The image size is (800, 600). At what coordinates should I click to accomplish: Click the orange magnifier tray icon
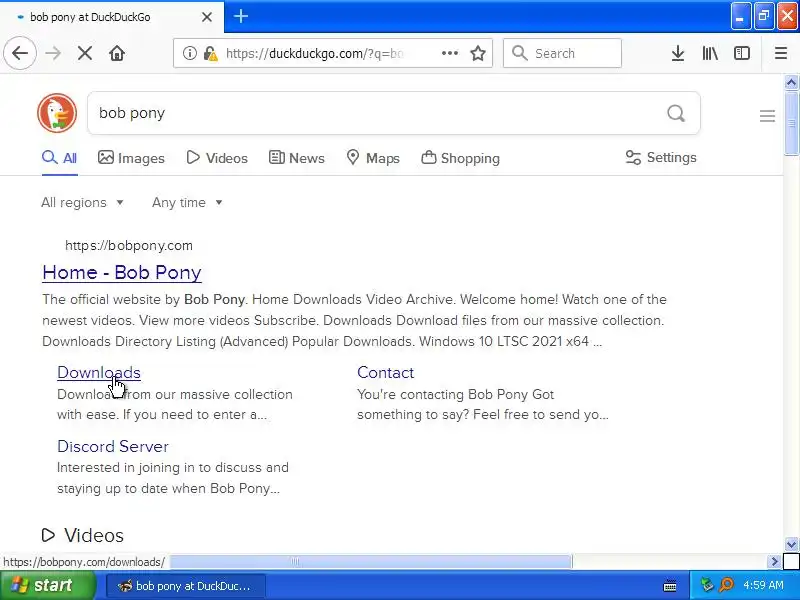point(726,585)
